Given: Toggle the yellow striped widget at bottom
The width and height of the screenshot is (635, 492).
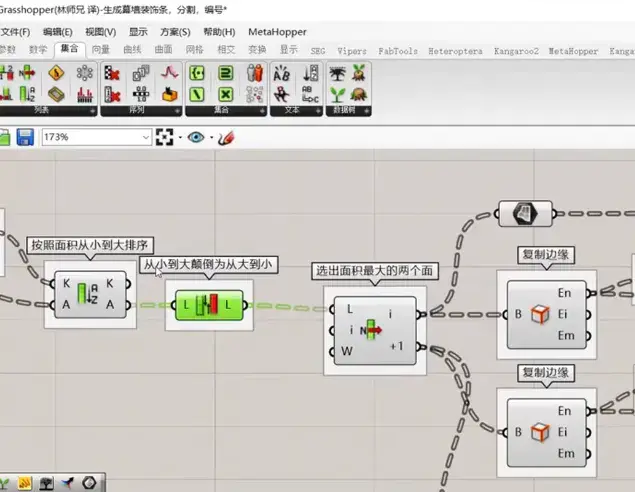Looking at the screenshot, I should click(x=25, y=483).
